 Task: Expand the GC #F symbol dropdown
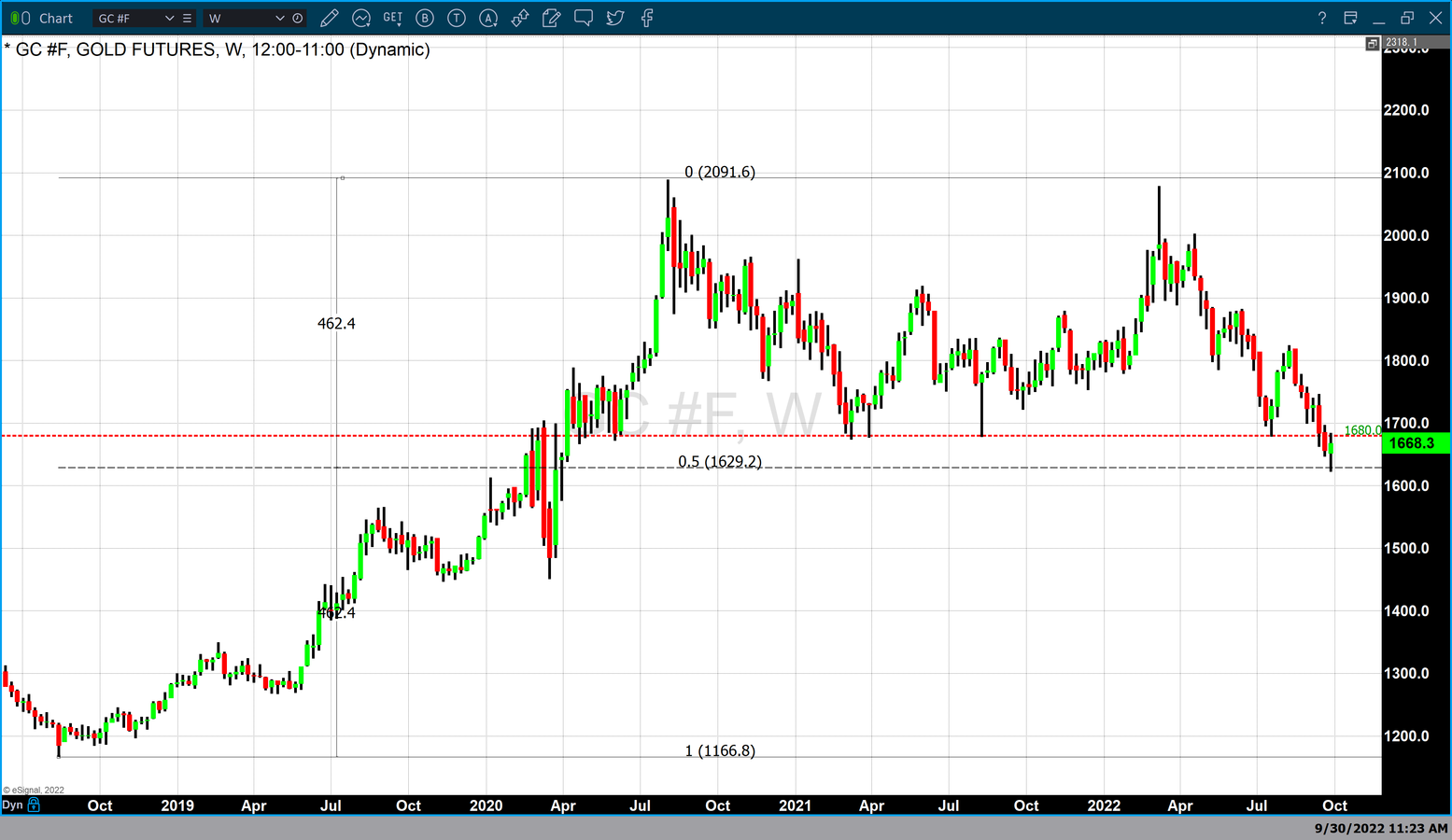click(x=169, y=18)
